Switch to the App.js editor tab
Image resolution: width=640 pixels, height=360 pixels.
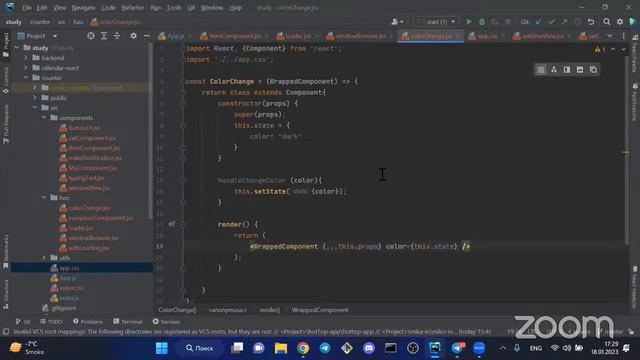[173, 36]
